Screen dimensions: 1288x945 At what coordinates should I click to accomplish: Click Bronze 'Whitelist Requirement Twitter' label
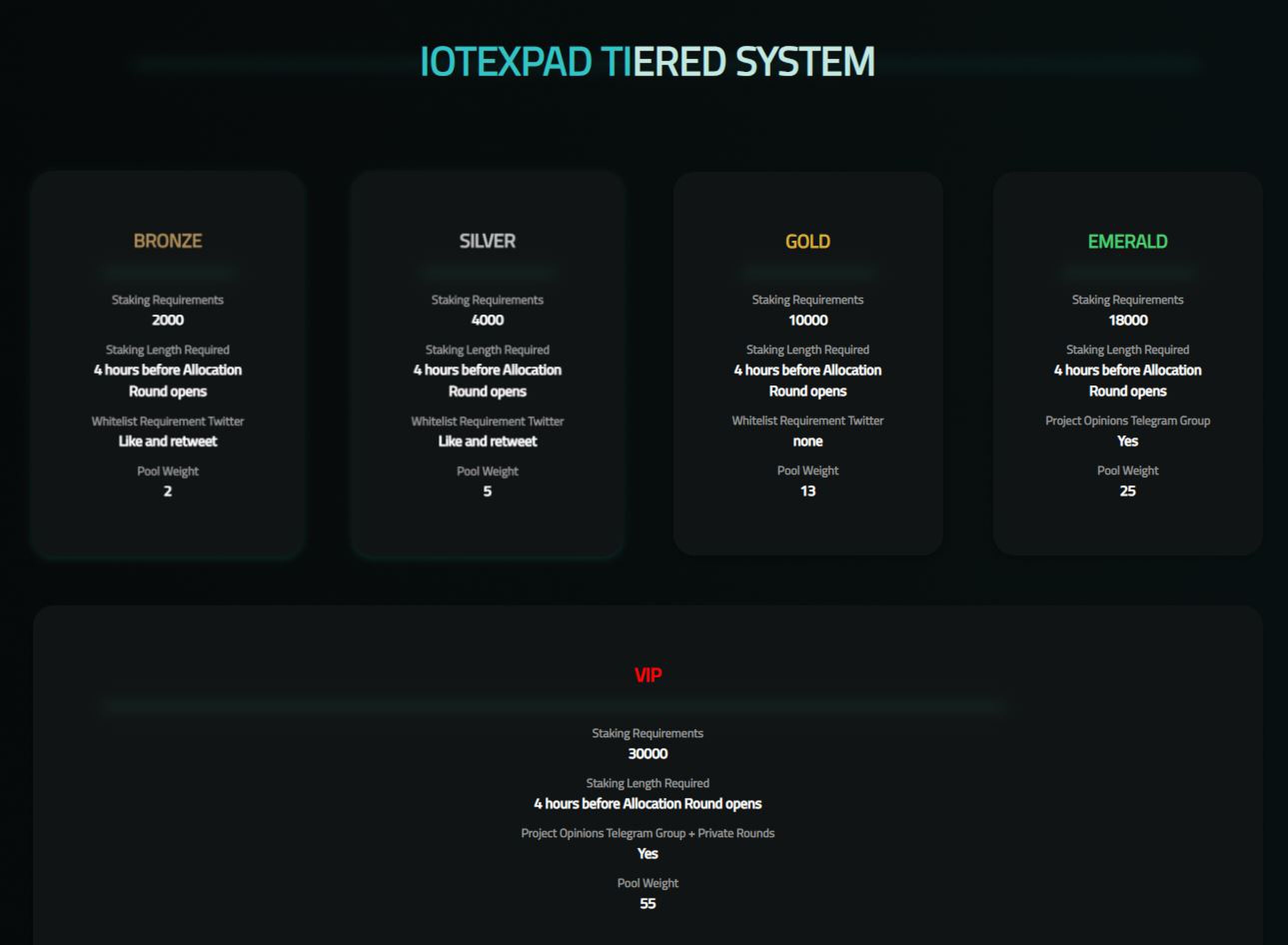click(x=168, y=421)
